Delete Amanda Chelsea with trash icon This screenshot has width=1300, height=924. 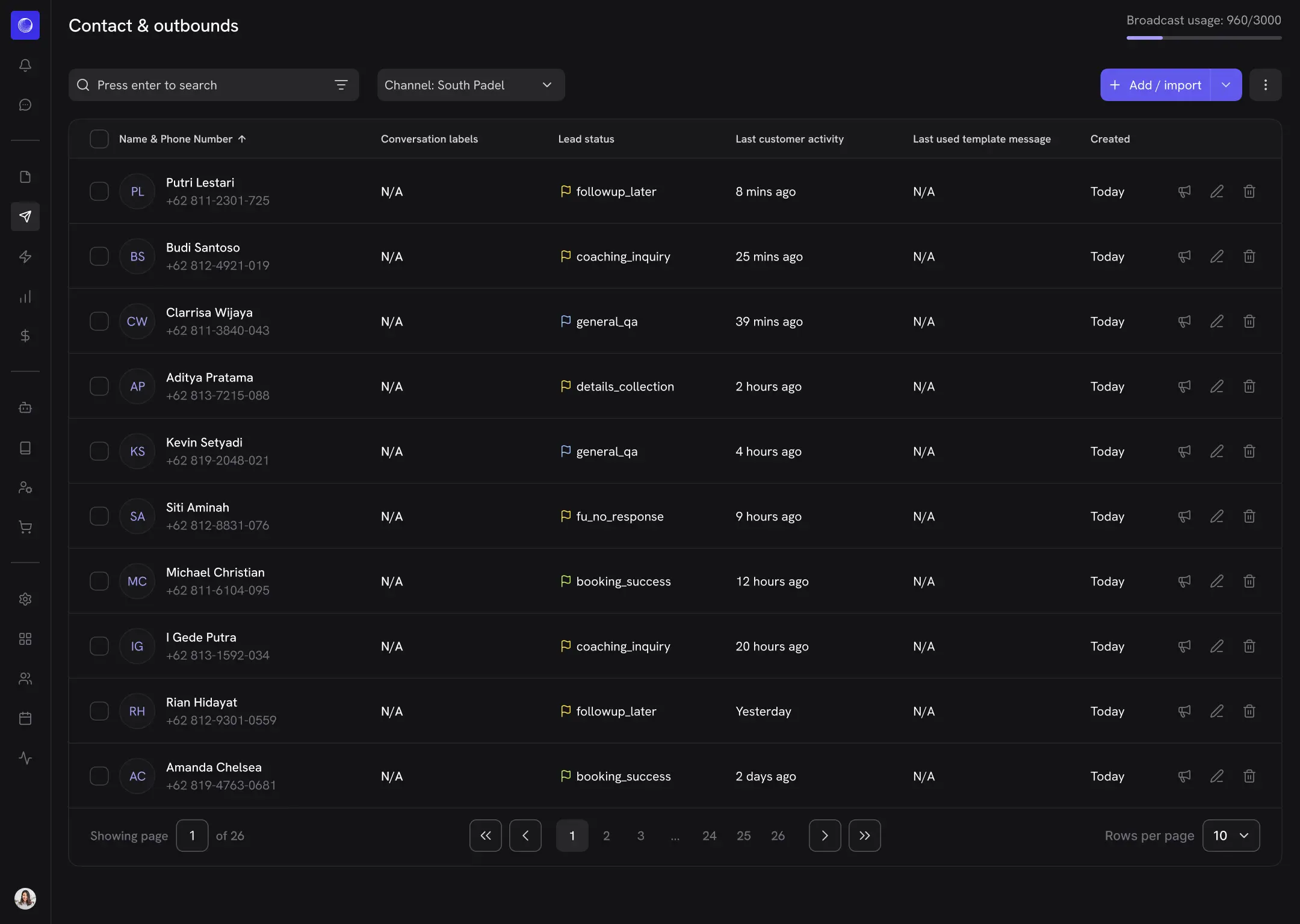(x=1249, y=776)
